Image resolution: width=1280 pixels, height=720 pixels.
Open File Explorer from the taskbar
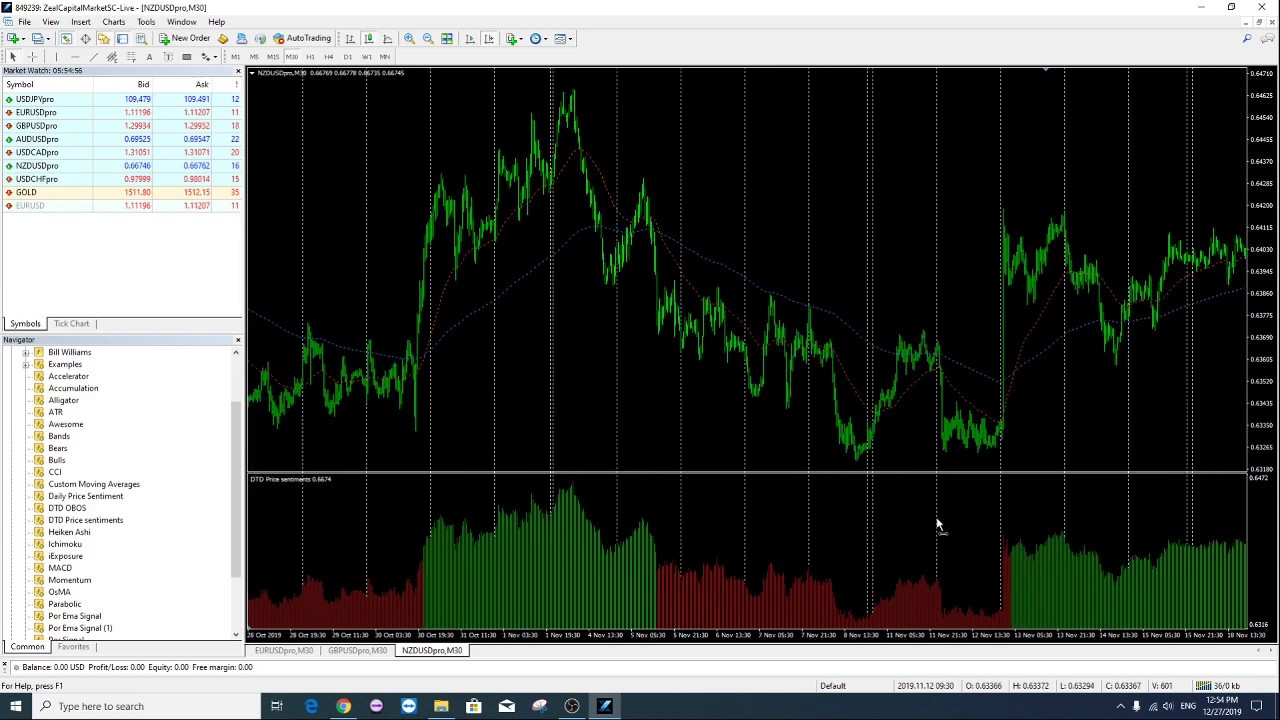[441, 706]
